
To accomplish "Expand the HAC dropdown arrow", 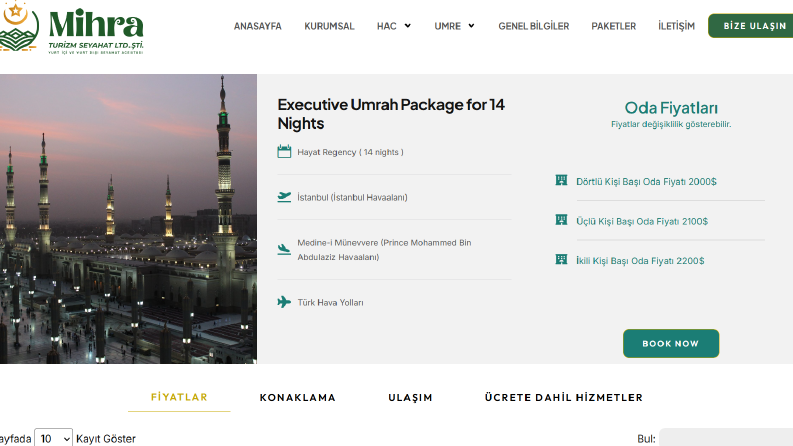I will coord(408,26).
